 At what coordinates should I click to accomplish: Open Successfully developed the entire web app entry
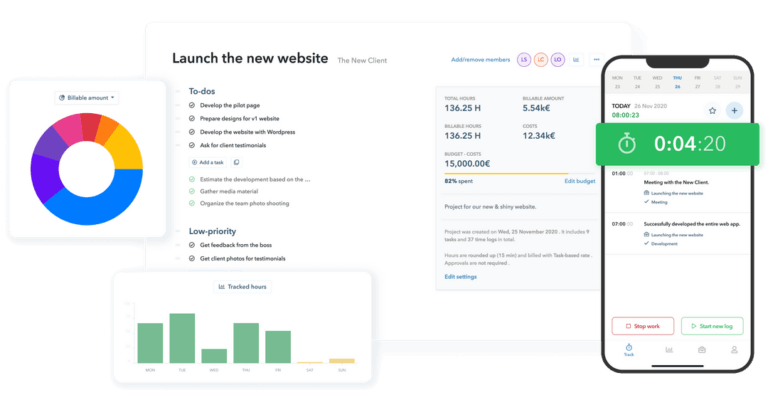click(677, 233)
